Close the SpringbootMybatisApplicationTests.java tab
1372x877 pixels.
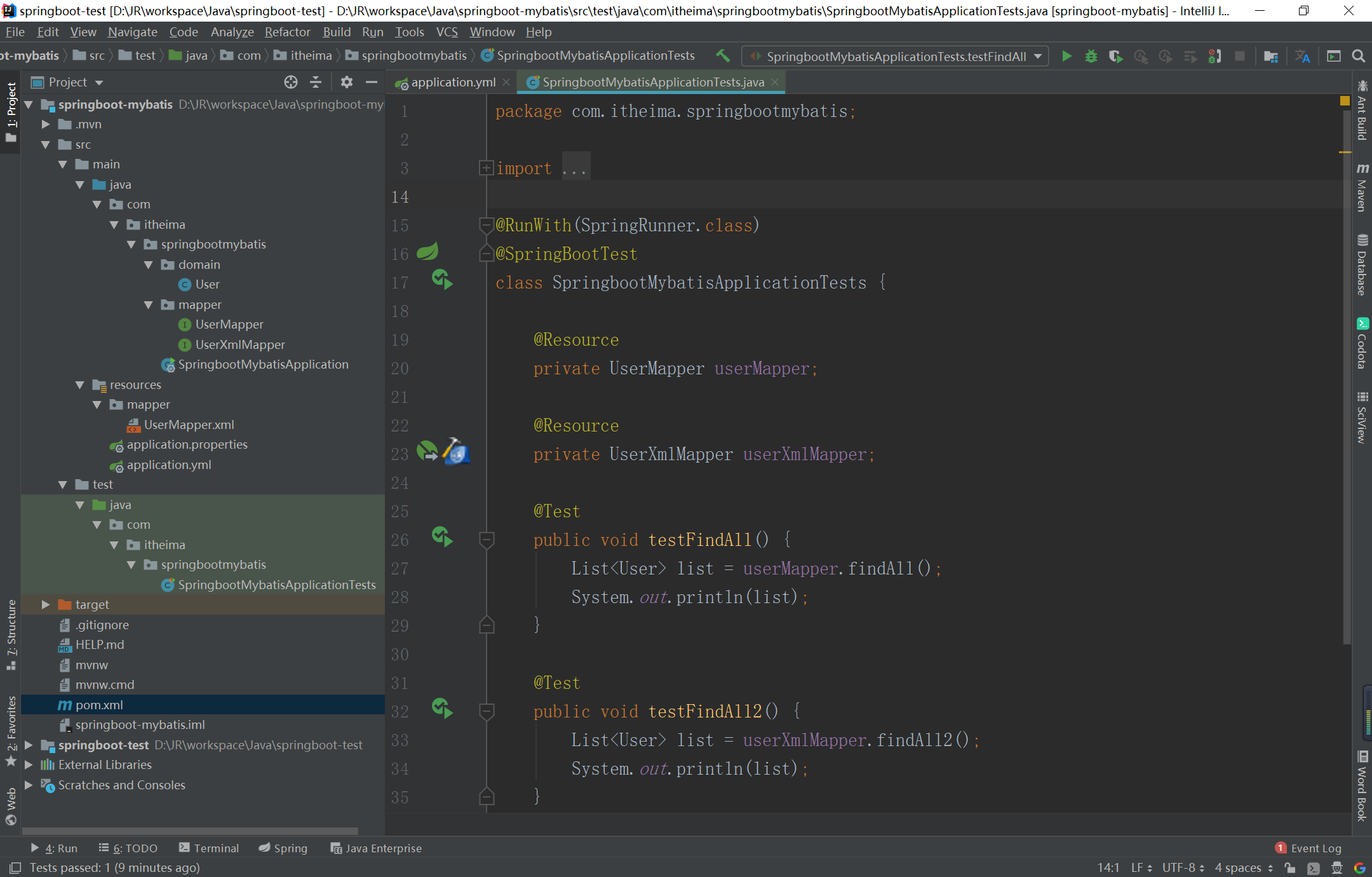tap(775, 82)
